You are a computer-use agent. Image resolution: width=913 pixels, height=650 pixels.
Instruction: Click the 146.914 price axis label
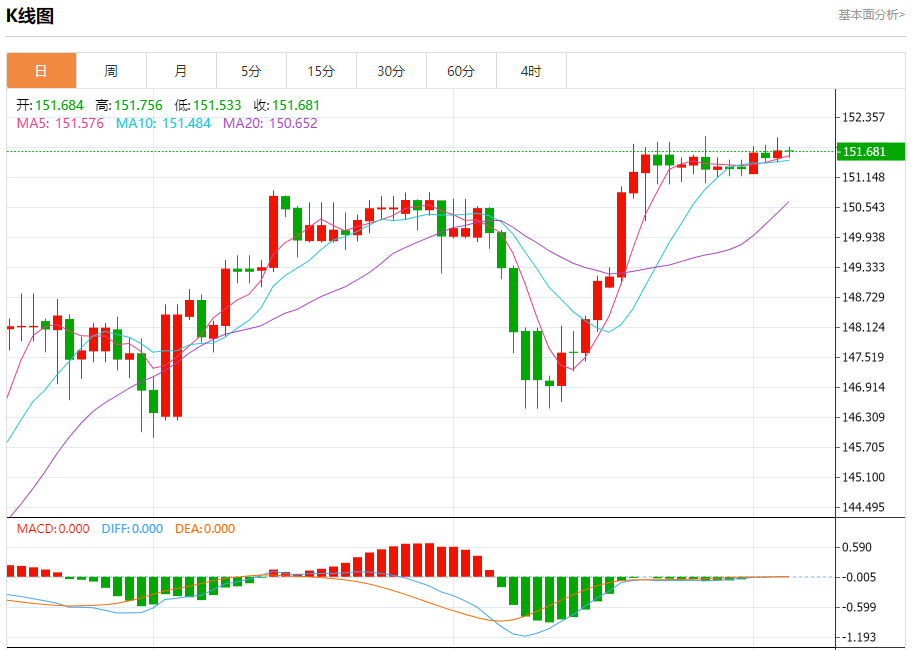864,387
